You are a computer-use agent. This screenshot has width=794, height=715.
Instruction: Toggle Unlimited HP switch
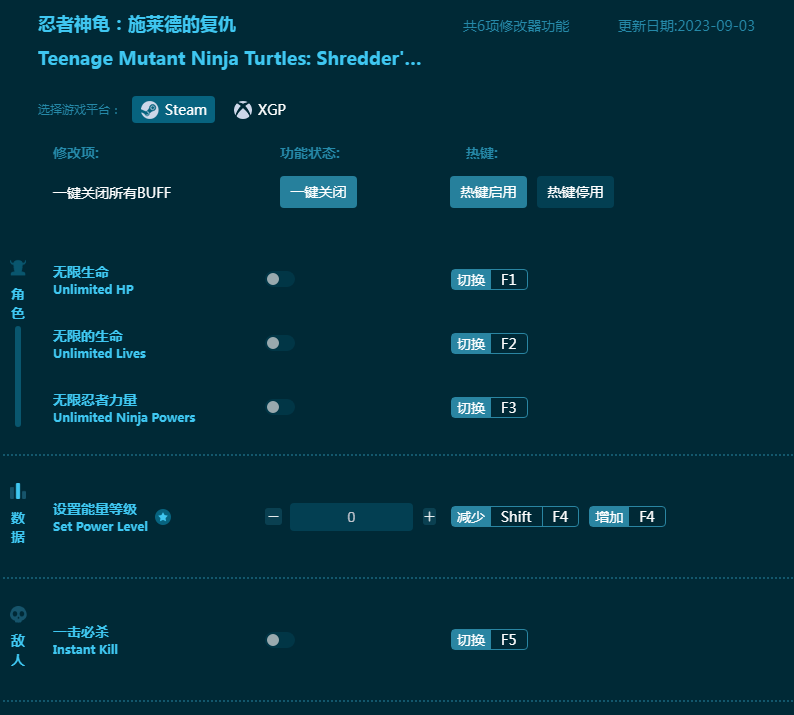(x=280, y=279)
